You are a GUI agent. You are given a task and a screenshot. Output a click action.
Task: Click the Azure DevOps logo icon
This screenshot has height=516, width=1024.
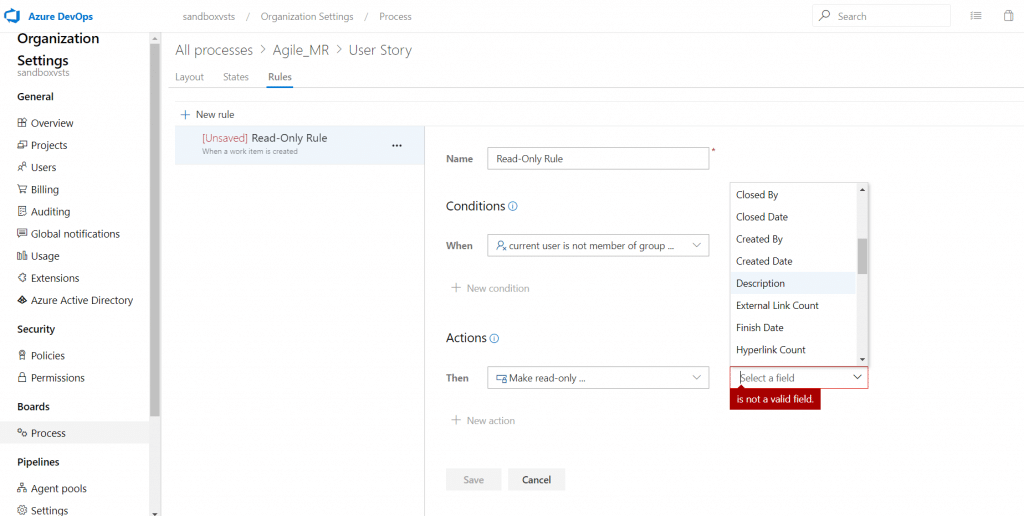coord(14,16)
